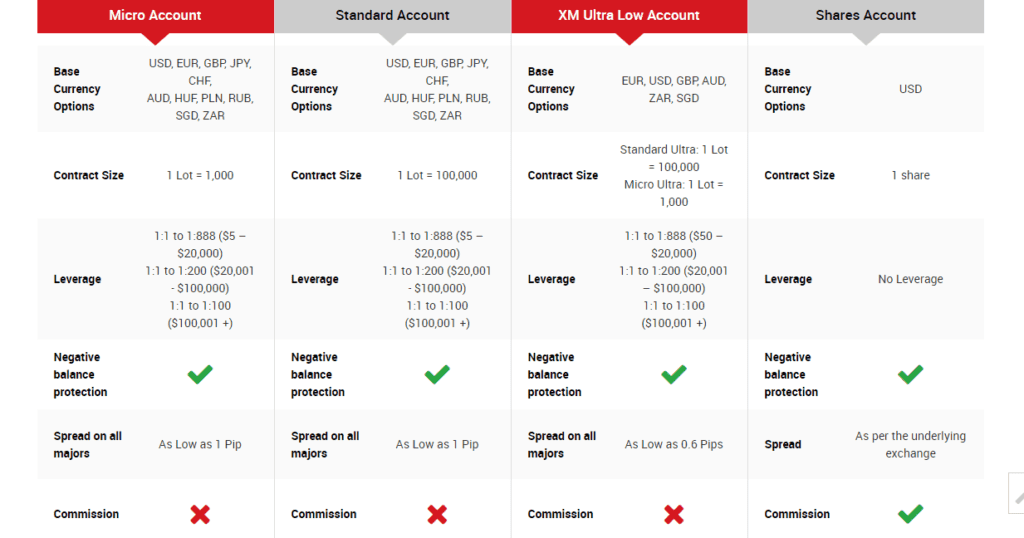
Task: Click green checkmark for Ultra Low negative balance protection
Action: click(x=673, y=374)
